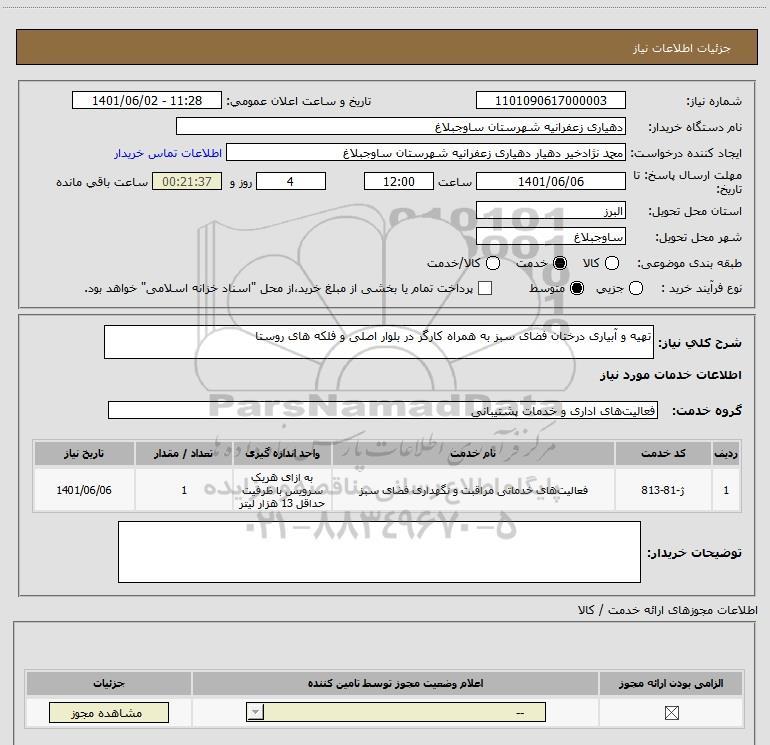The width and height of the screenshot is (770, 745).
Task: Toggle the mandatory license checkbox
Action: pyautogui.click(x=671, y=713)
